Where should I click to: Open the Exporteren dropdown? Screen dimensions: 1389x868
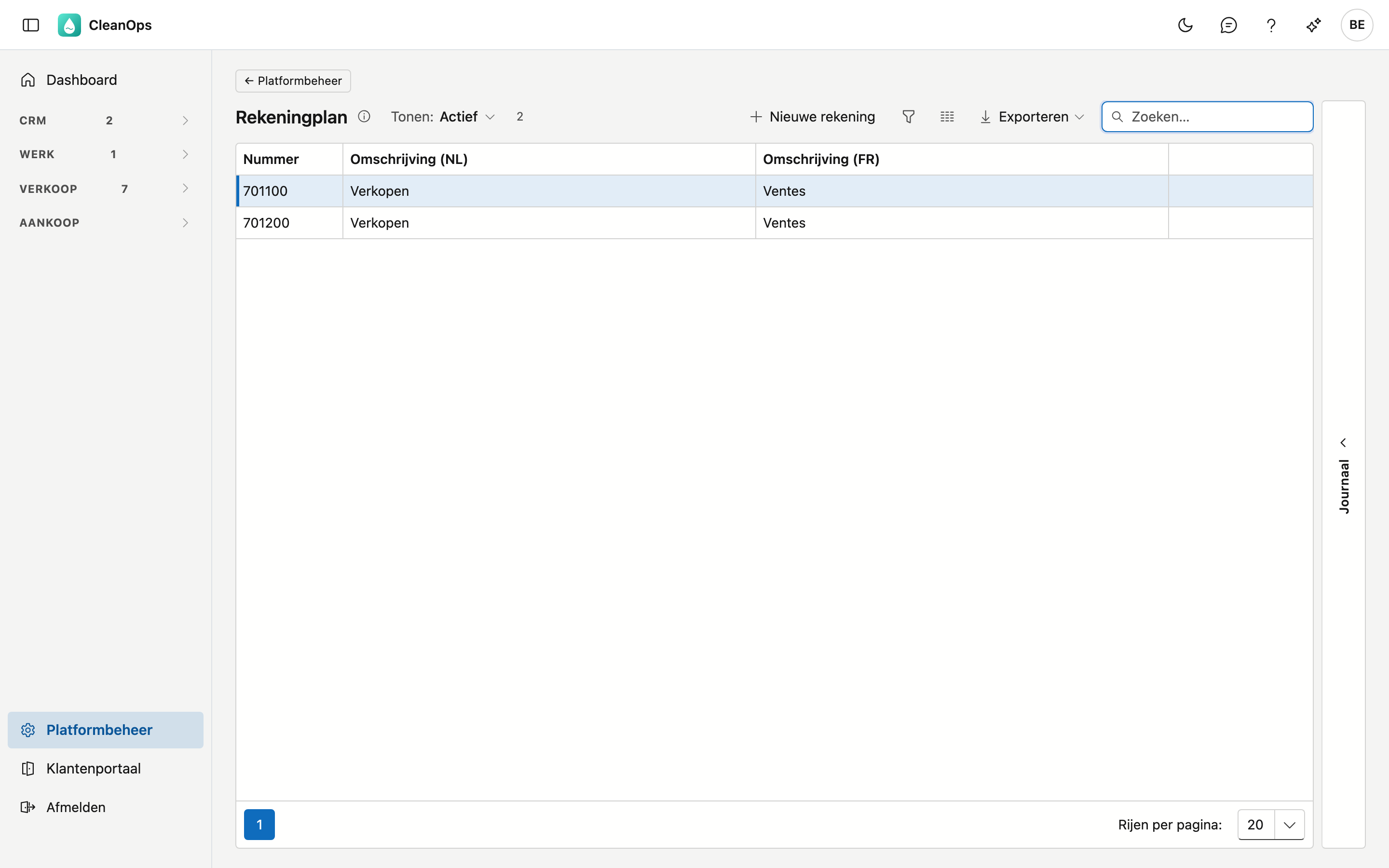pos(1032,117)
